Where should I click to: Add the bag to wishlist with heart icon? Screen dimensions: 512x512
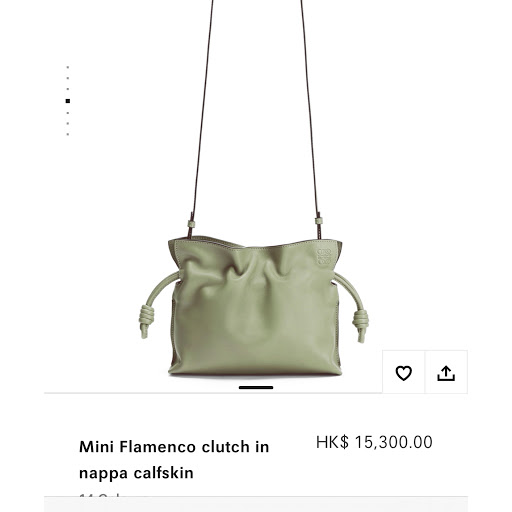pyautogui.click(x=403, y=372)
